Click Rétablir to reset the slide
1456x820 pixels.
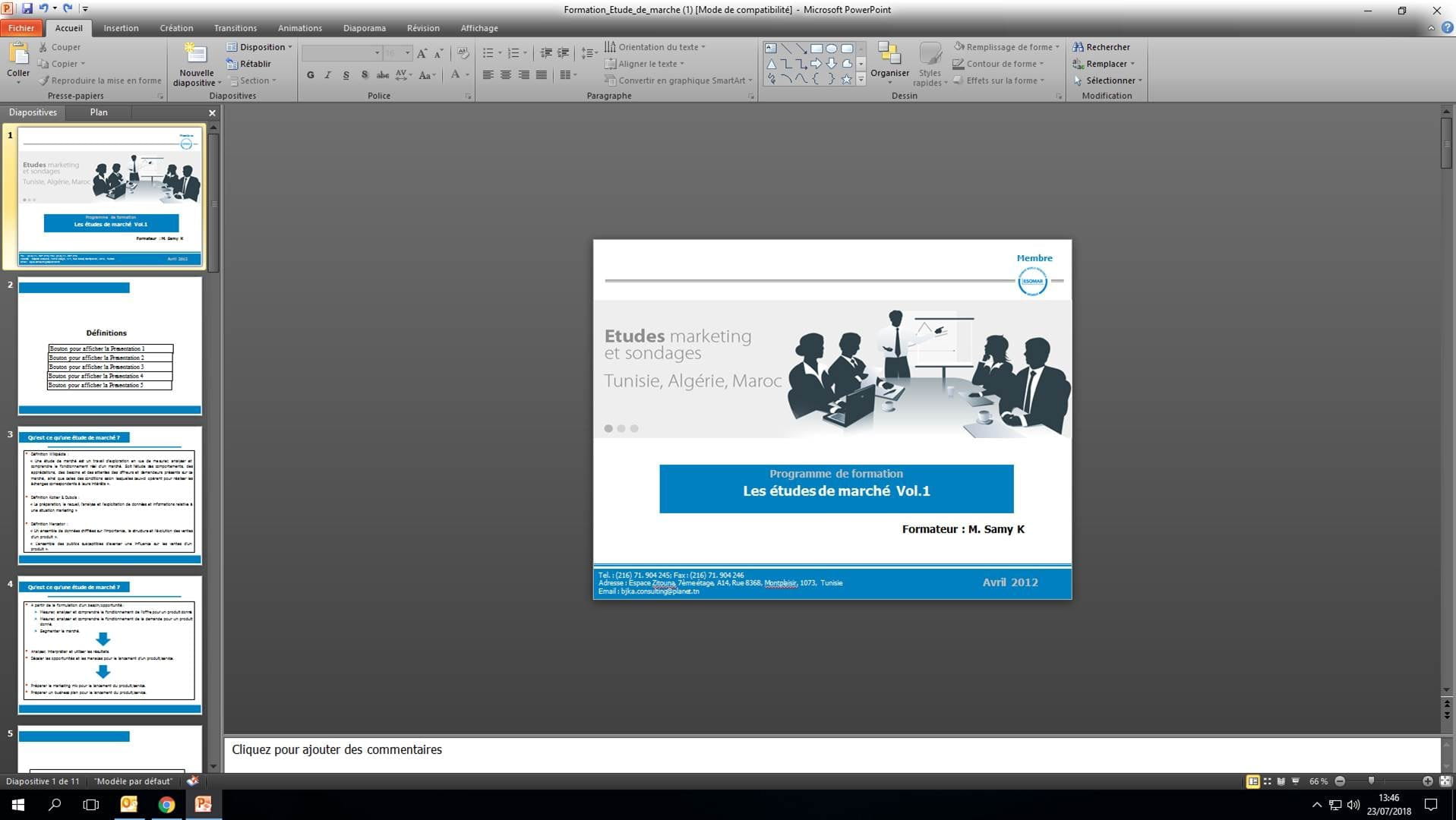(x=248, y=64)
